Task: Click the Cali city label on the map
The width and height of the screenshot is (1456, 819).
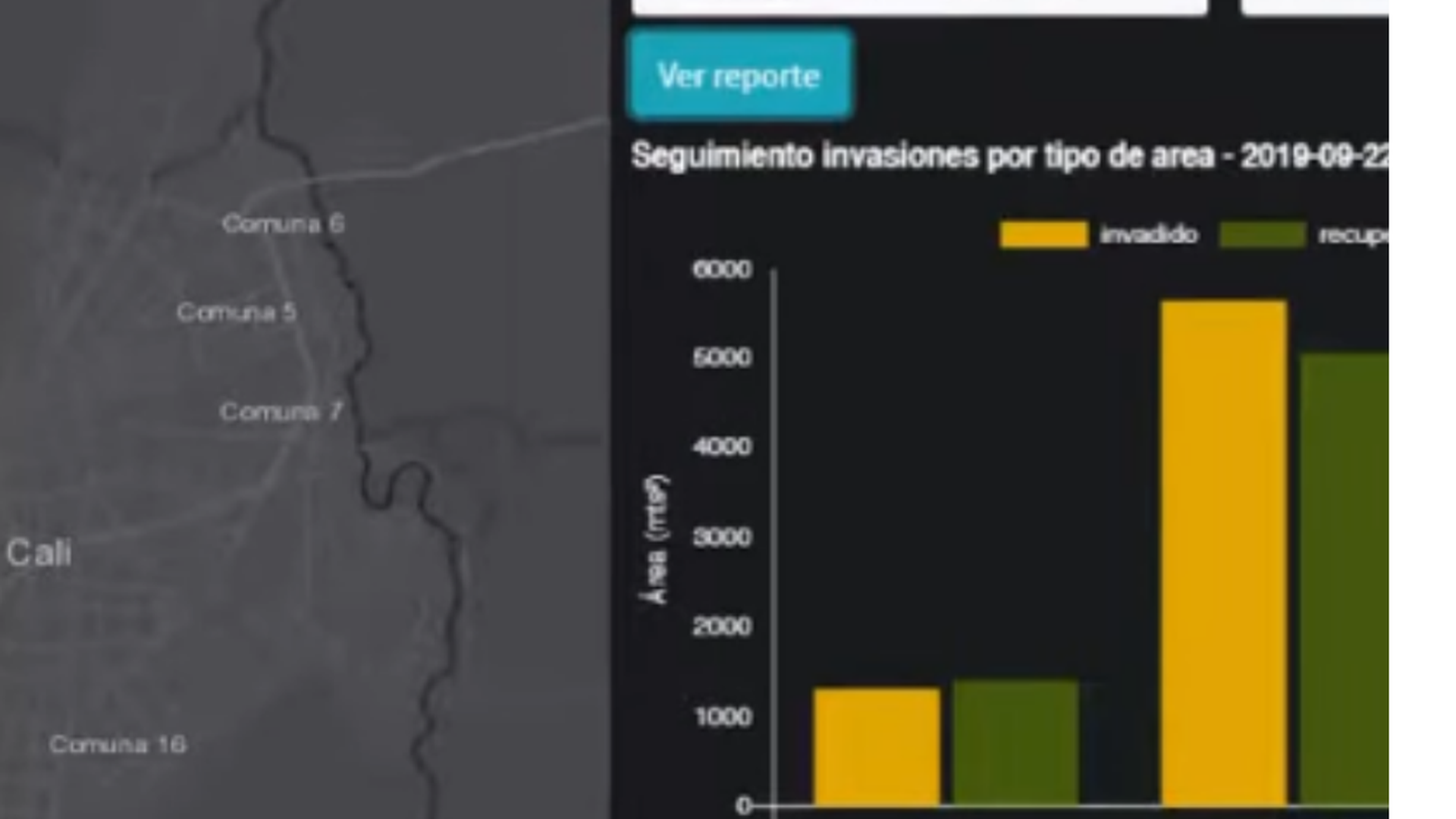Action: point(39,552)
